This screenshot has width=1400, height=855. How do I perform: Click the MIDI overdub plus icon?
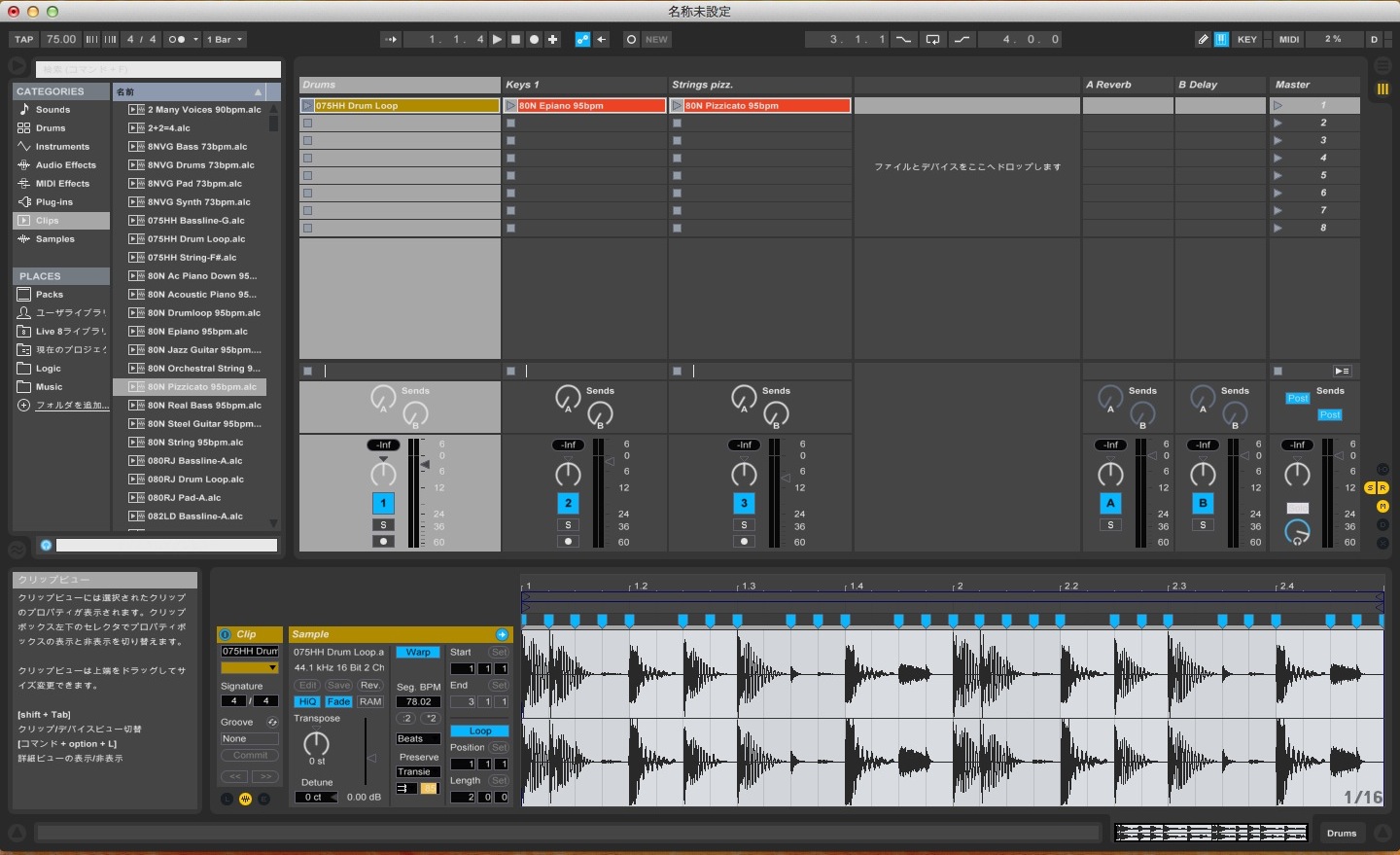552,40
